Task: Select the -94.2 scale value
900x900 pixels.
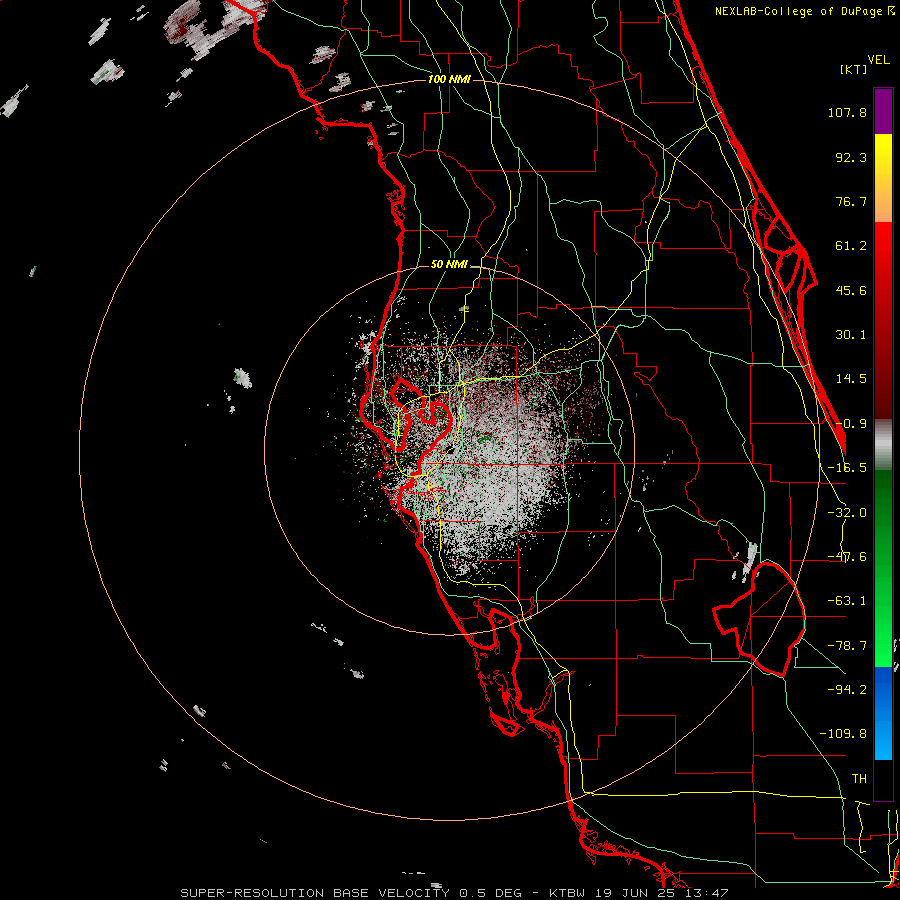Action: click(x=847, y=689)
